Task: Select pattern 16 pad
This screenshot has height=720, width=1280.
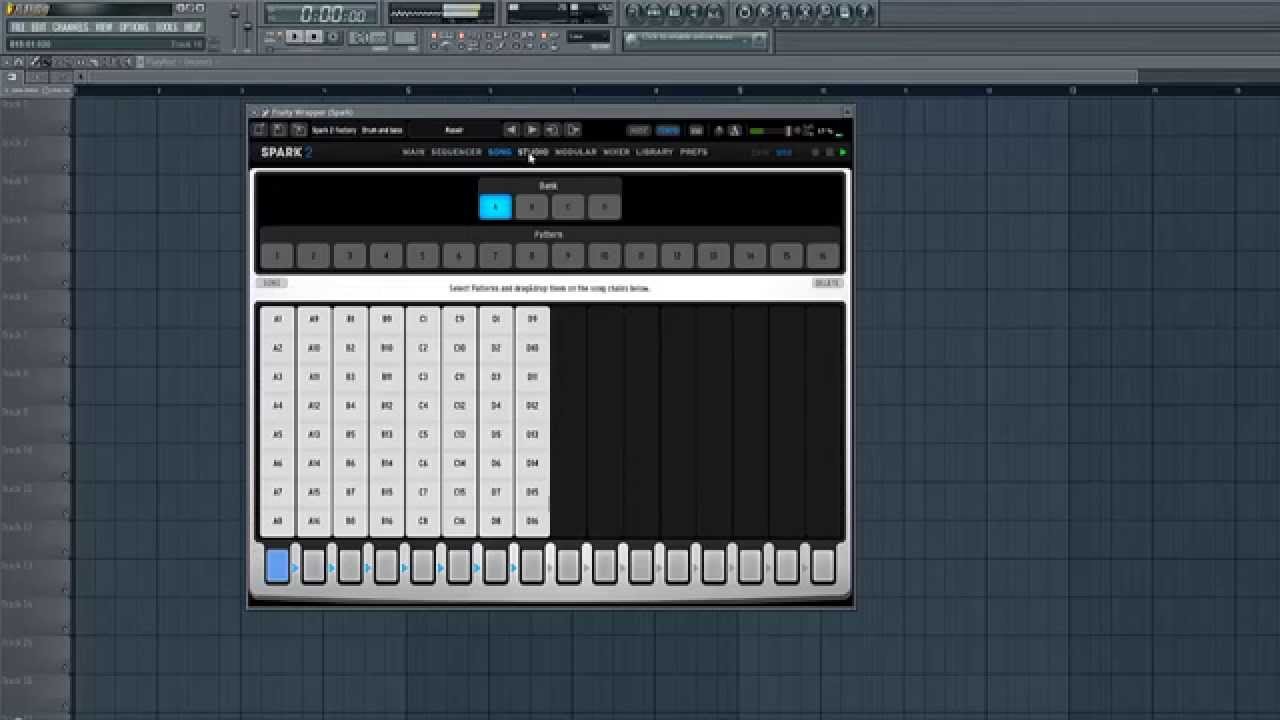Action: pos(822,255)
